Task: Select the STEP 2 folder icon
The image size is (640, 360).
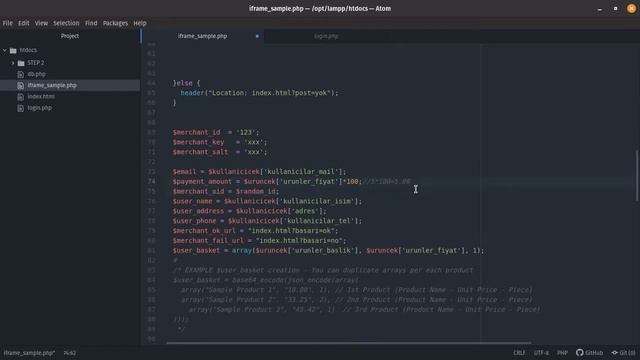Action: click(x=21, y=63)
